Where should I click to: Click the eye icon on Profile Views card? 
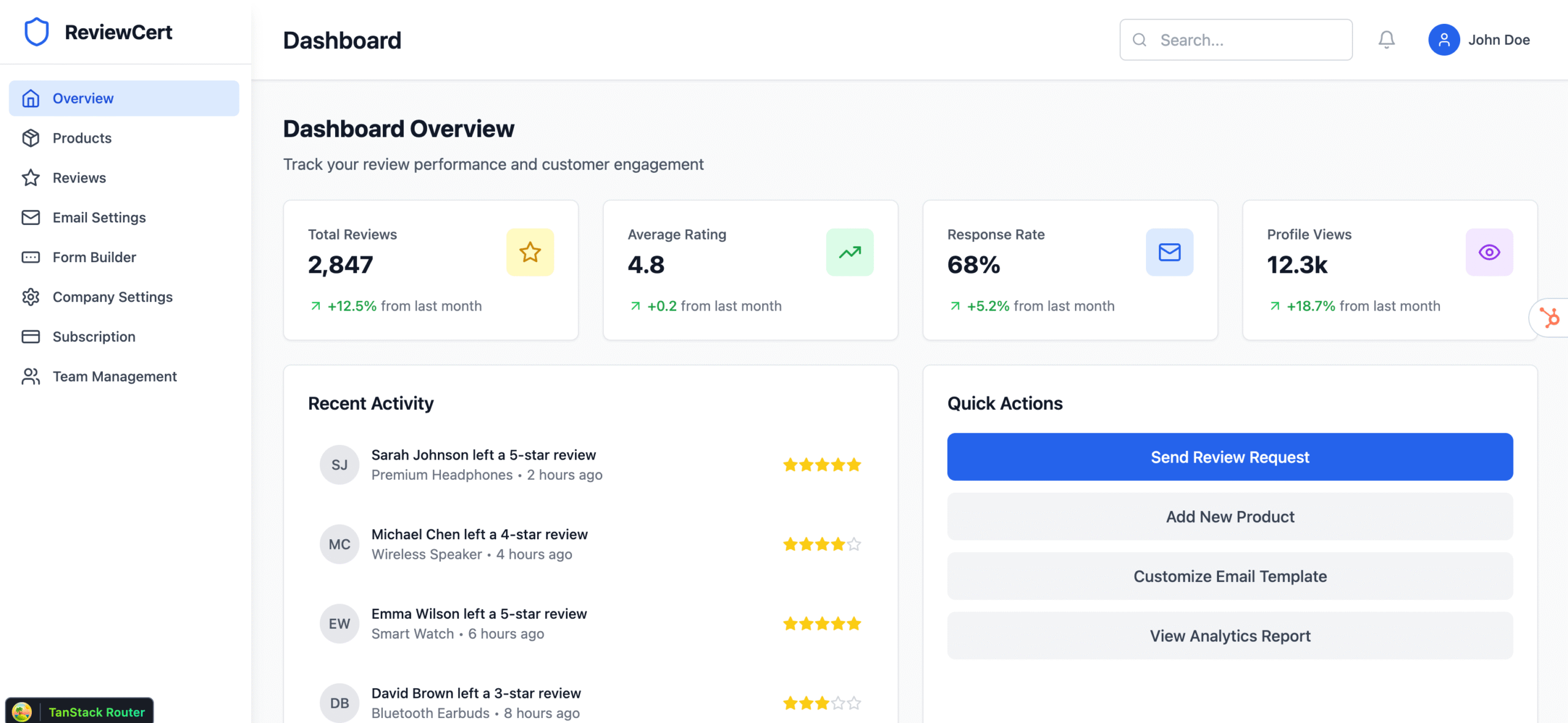(x=1490, y=252)
